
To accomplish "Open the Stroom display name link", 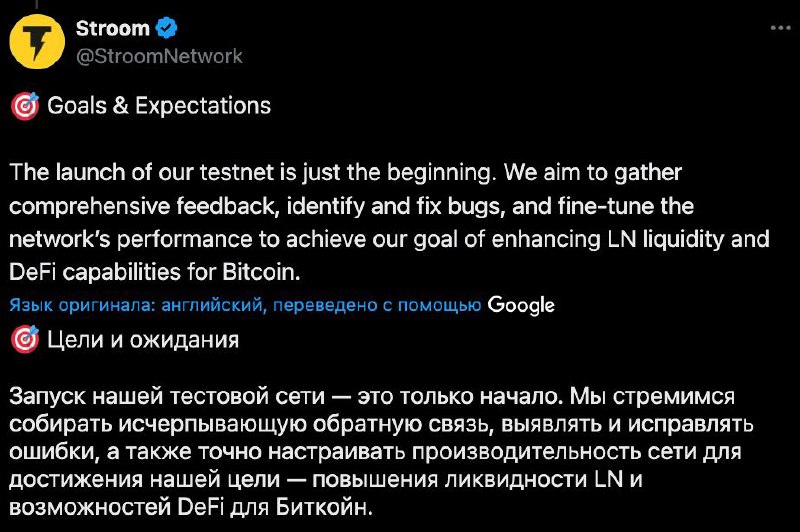I will click(113, 28).
